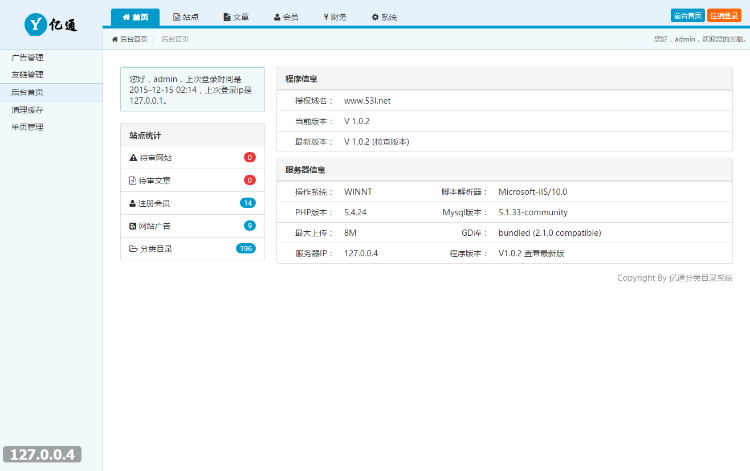Click the 后台首页 breadcrumb with house icon
The width and height of the screenshot is (750, 471).
click(130, 39)
